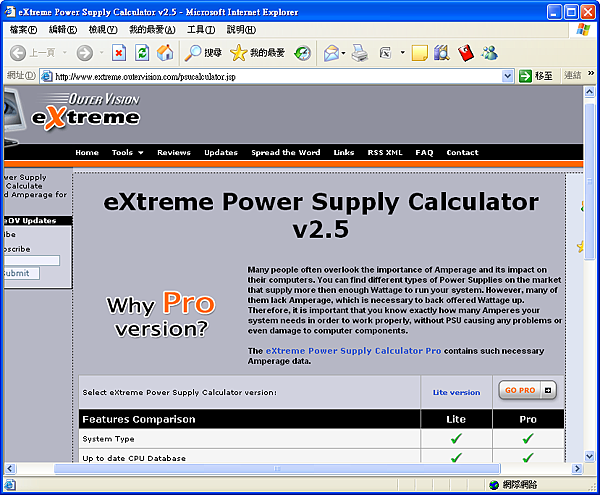Click the Go green arrow button
The width and height of the screenshot is (600, 495).
tap(525, 76)
